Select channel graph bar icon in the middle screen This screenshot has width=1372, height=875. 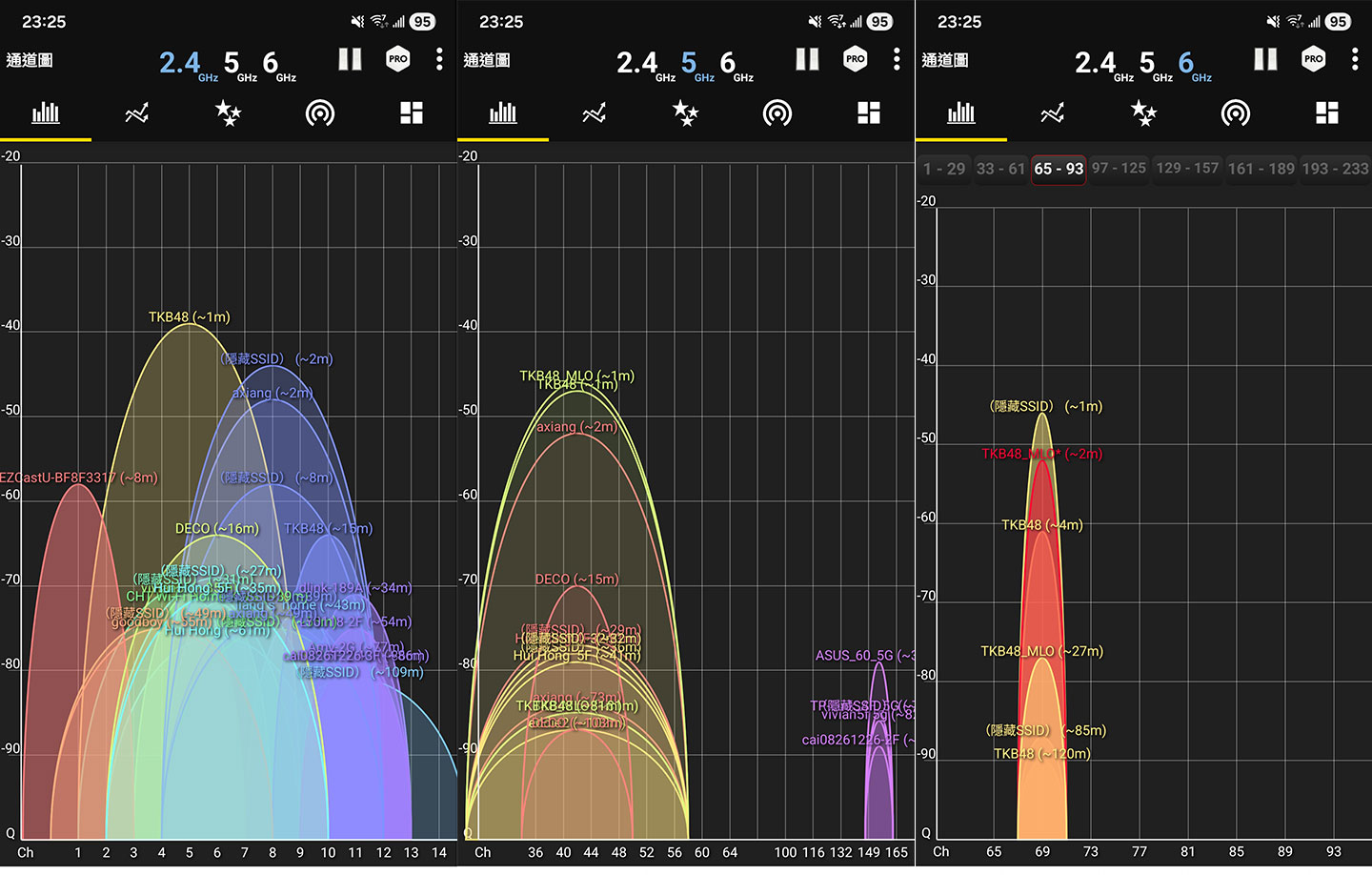503,114
